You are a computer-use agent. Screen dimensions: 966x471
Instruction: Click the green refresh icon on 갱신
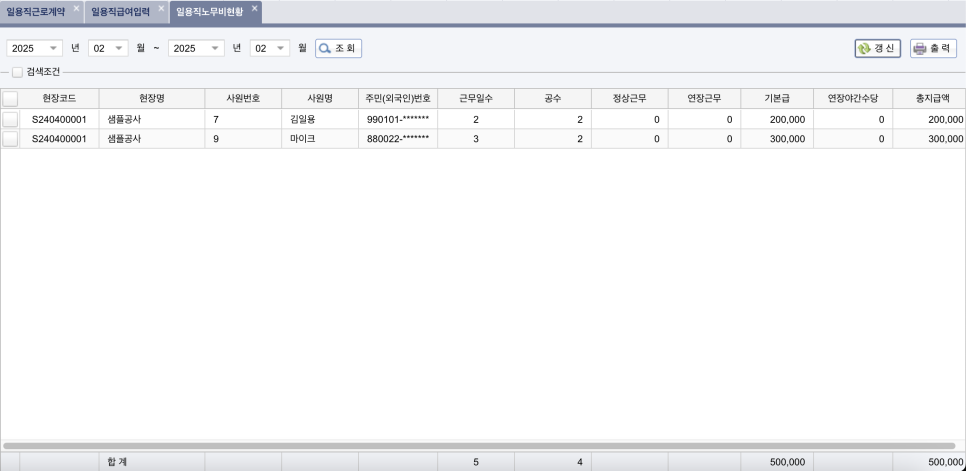click(x=864, y=49)
